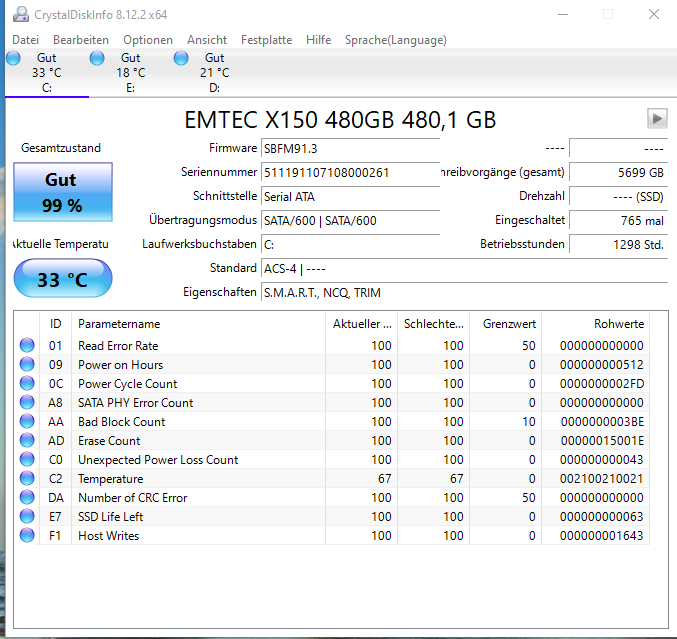
Task: Switch to drive D: 21 °C tab
Action: [x=214, y=73]
